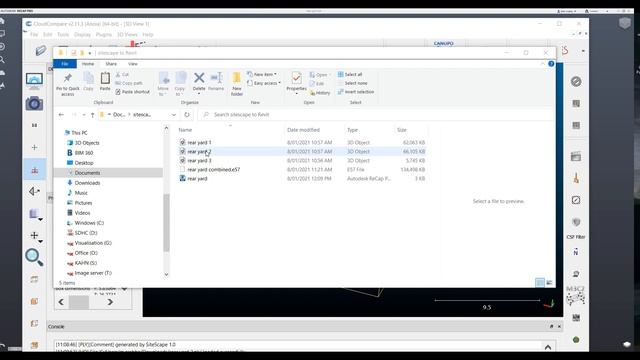This screenshot has height=360, width=640.
Task: Open CloudCompare view cube dropdown icon
Action: [x=35, y=214]
